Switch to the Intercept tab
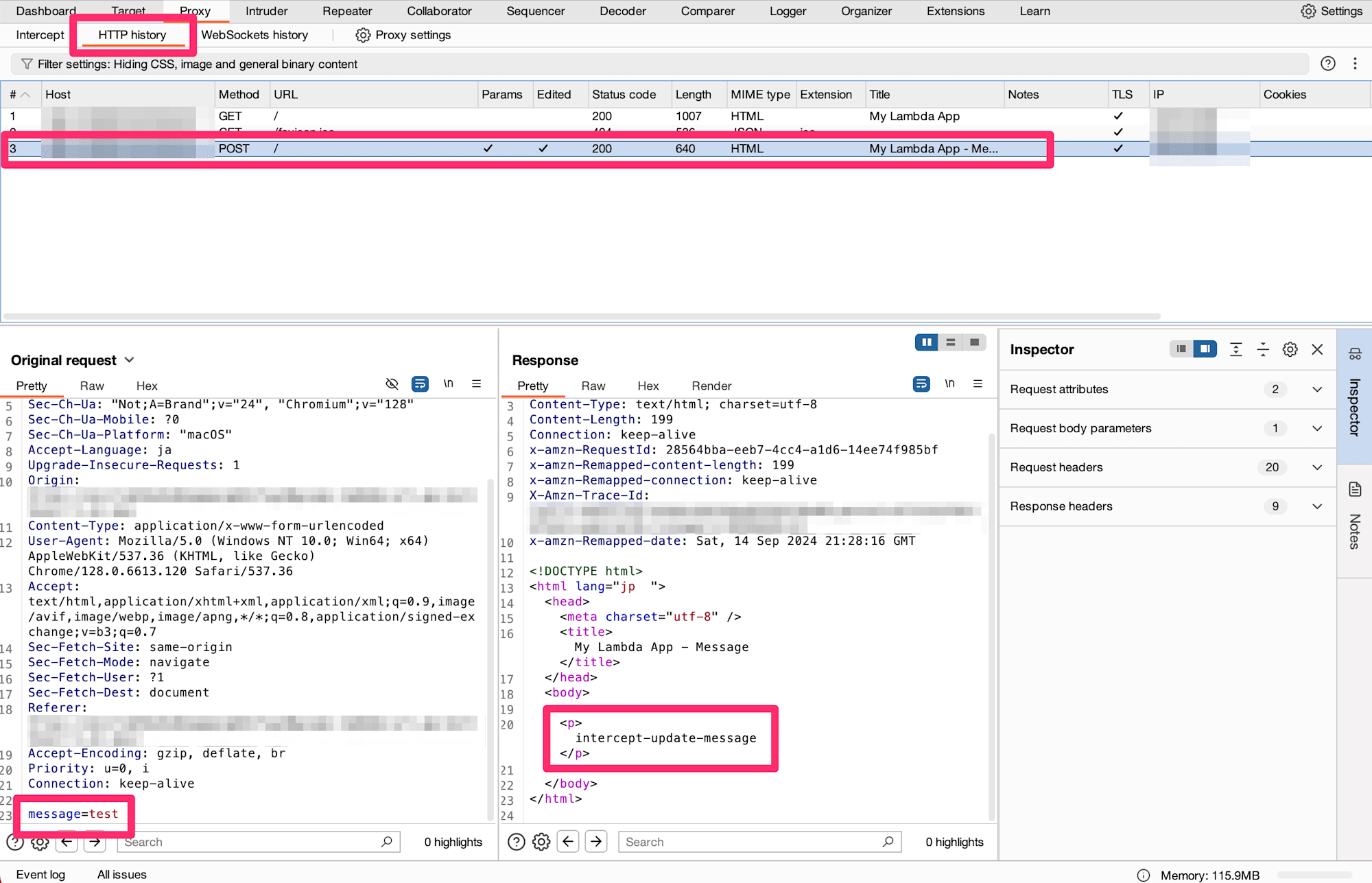The height and width of the screenshot is (883, 1372). click(x=40, y=35)
